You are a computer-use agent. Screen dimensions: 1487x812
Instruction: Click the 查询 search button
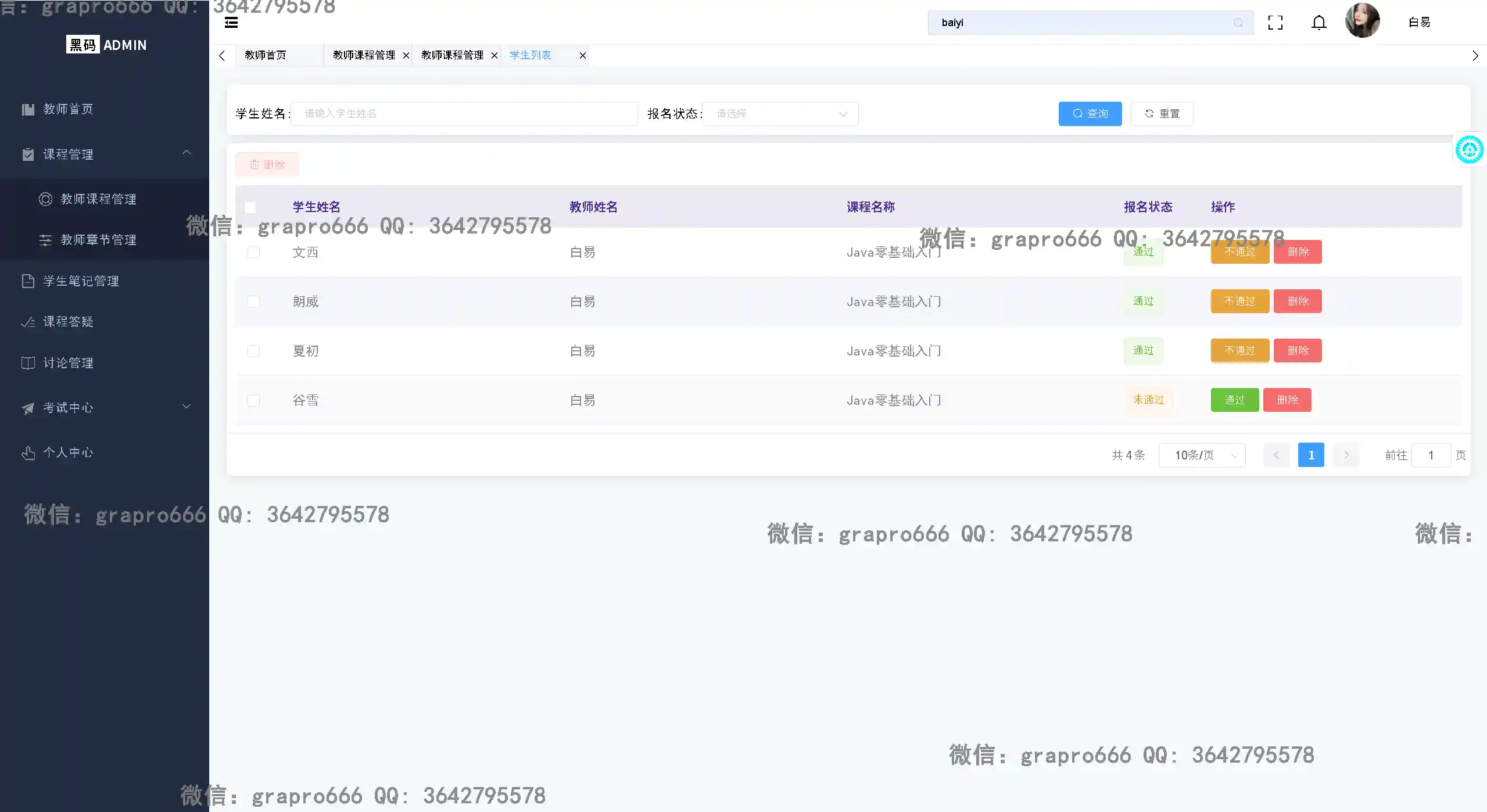click(1090, 114)
